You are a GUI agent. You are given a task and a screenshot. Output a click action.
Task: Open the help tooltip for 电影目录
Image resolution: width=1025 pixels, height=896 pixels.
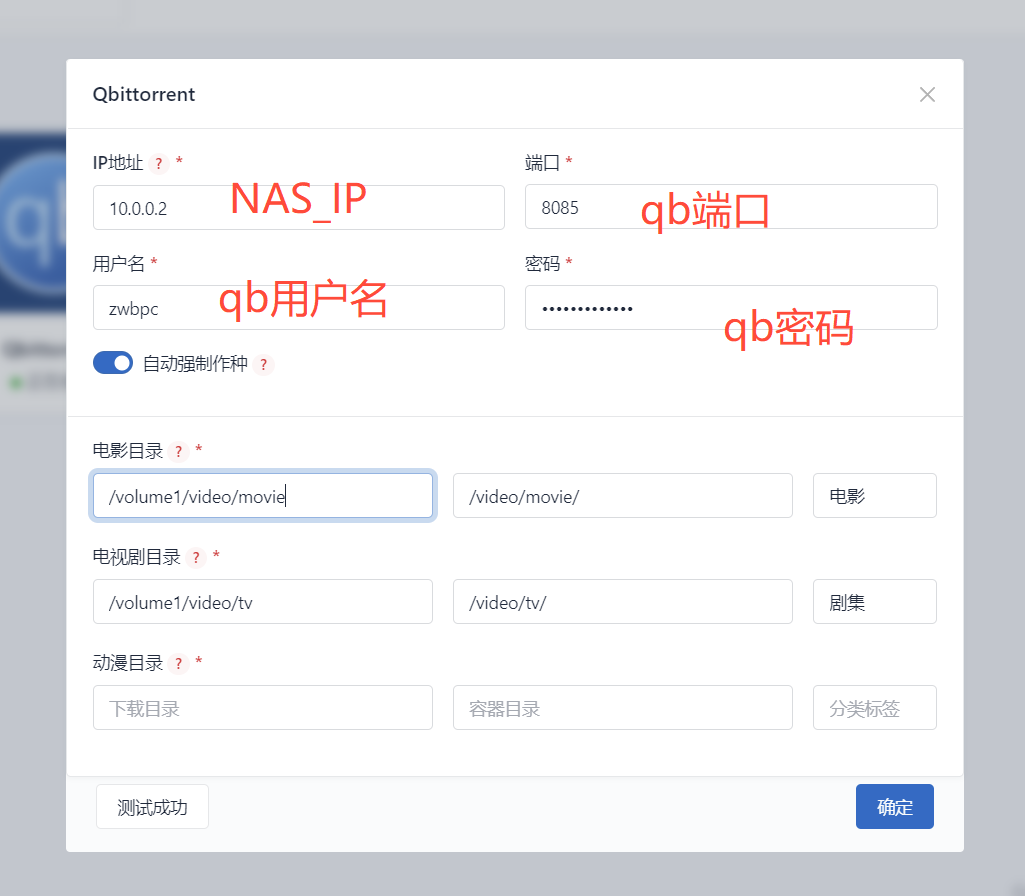coord(178,452)
